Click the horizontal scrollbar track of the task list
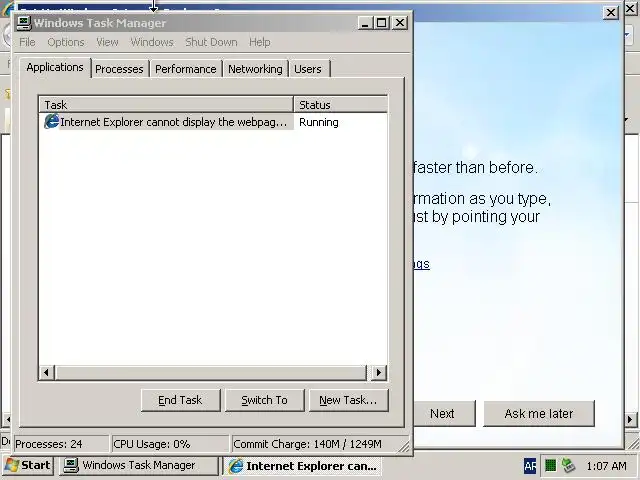Screen dimensions: 640x480 click(x=211, y=372)
